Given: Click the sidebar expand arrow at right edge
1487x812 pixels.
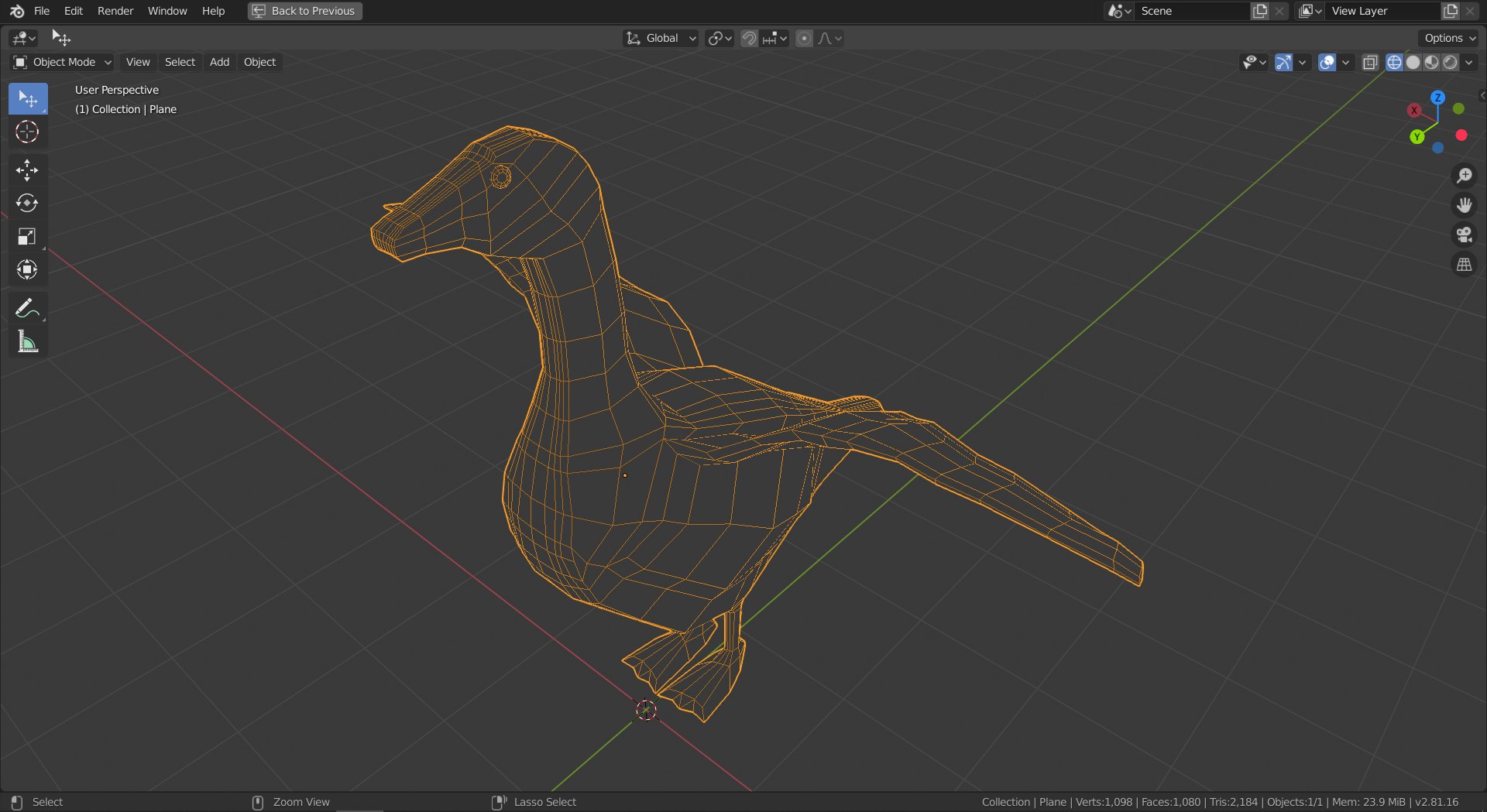Looking at the screenshot, I should (x=1482, y=95).
